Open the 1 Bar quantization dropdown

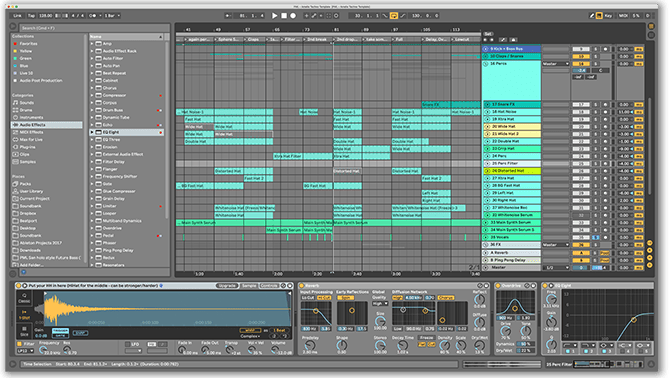click(x=112, y=15)
